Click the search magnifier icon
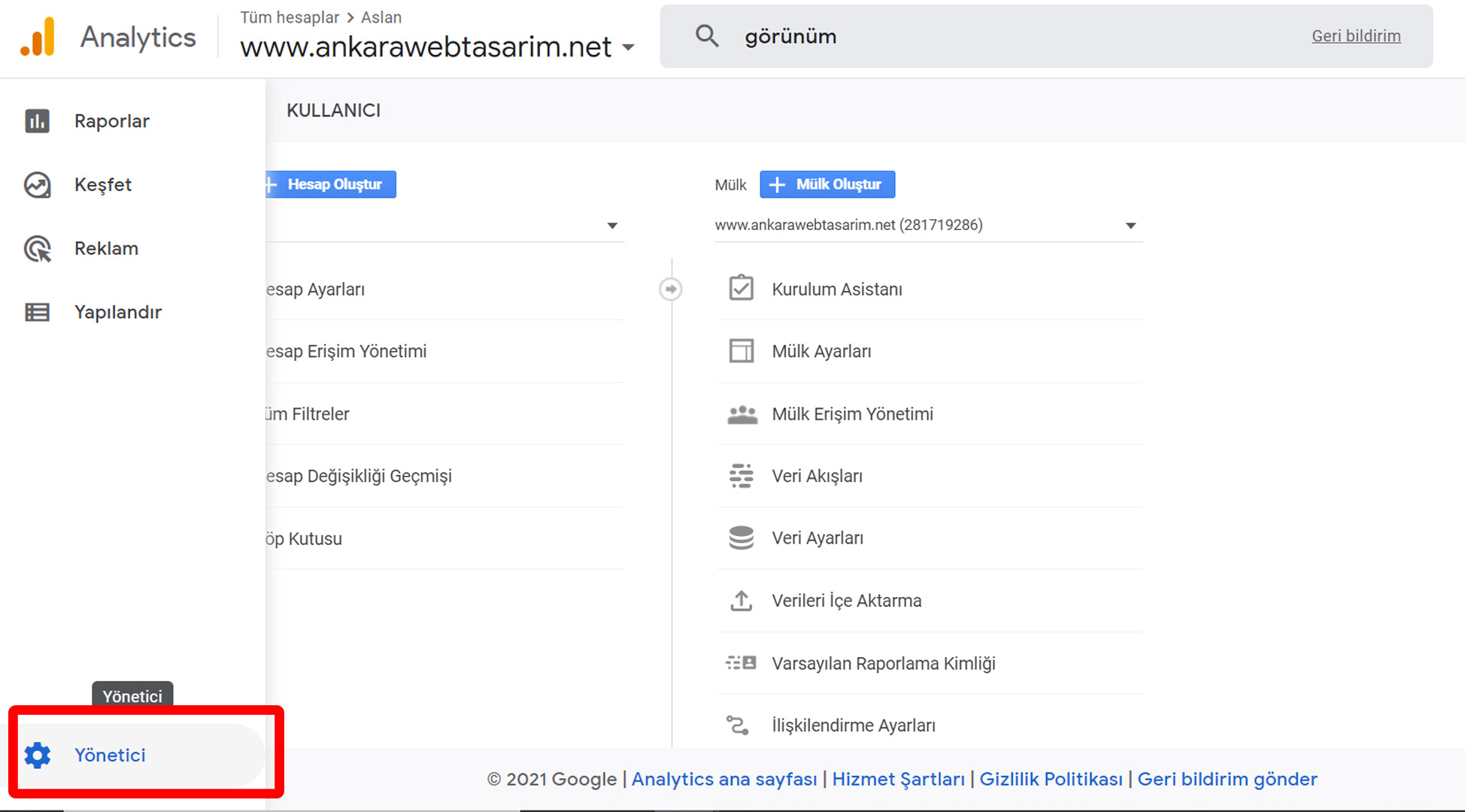The width and height of the screenshot is (1465, 812). pyautogui.click(x=707, y=35)
